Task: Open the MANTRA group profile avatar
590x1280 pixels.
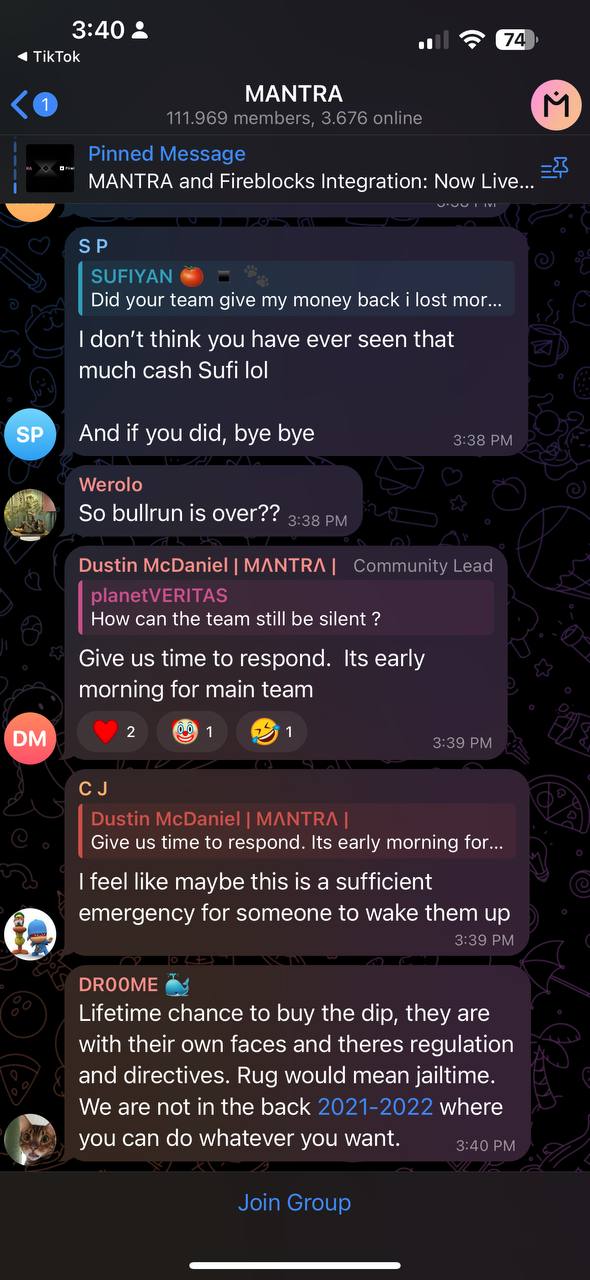Action: coord(556,105)
